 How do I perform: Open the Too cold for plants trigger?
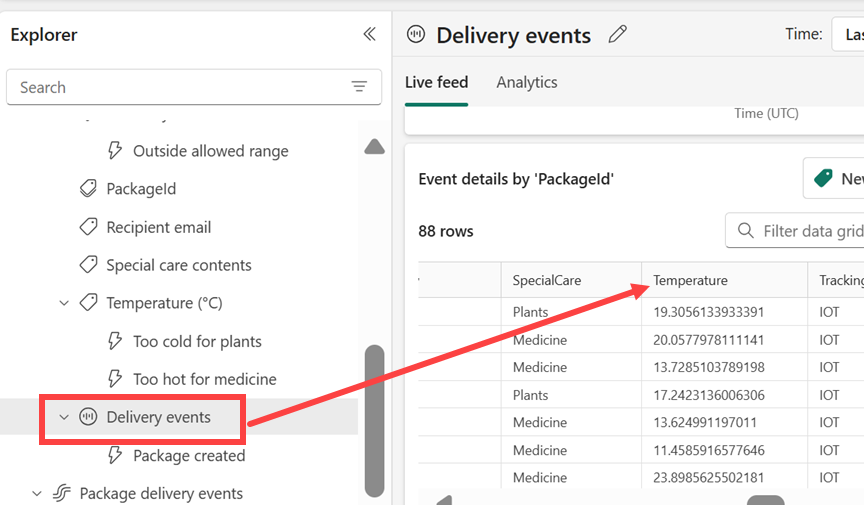point(197,342)
